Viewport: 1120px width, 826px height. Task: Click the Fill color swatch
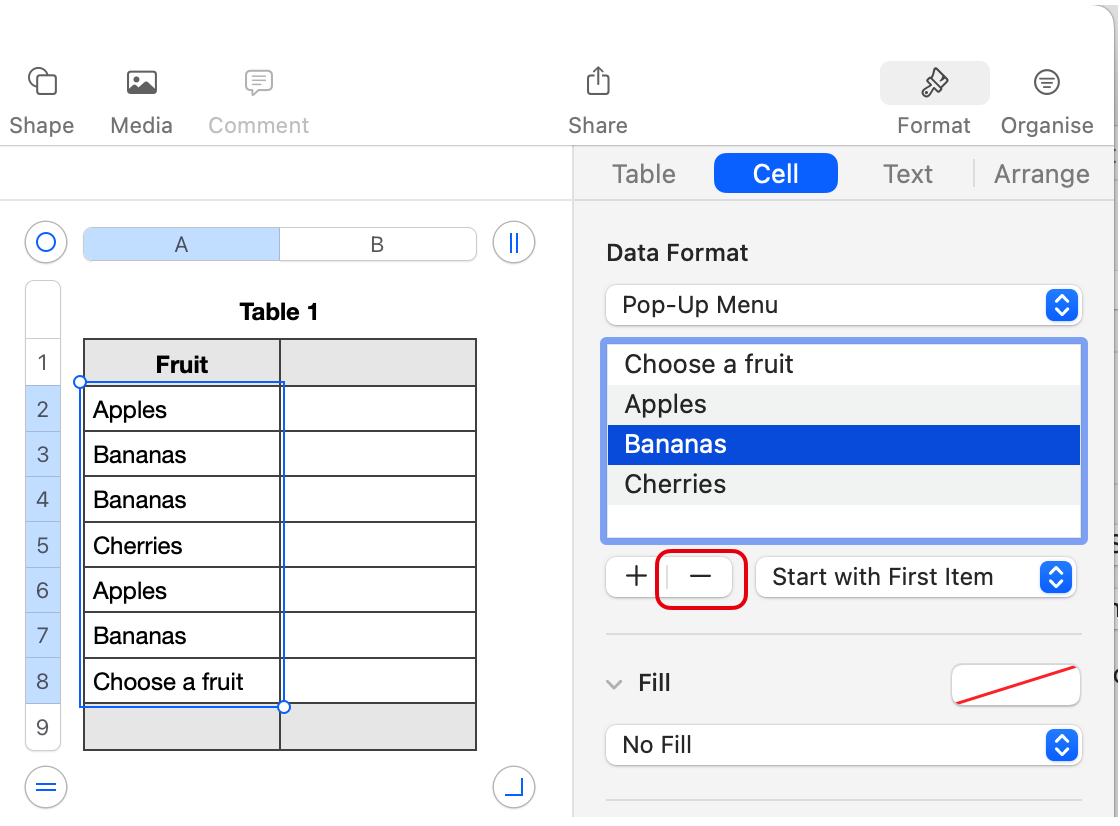tap(1015, 685)
